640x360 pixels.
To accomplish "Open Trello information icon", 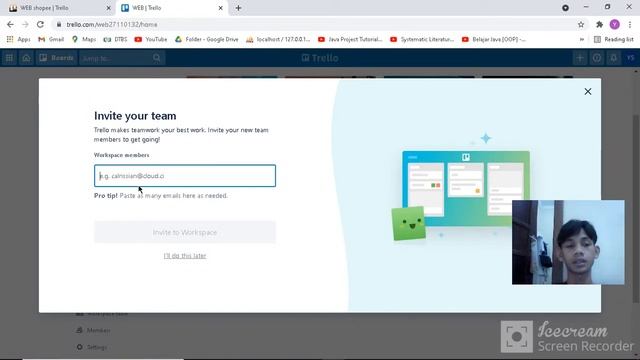I will (x=597, y=58).
